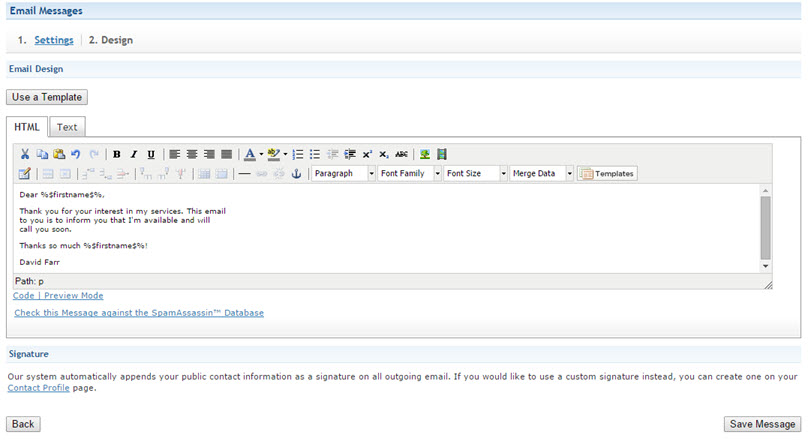
Task: Toggle bold formatting
Action: [117, 154]
